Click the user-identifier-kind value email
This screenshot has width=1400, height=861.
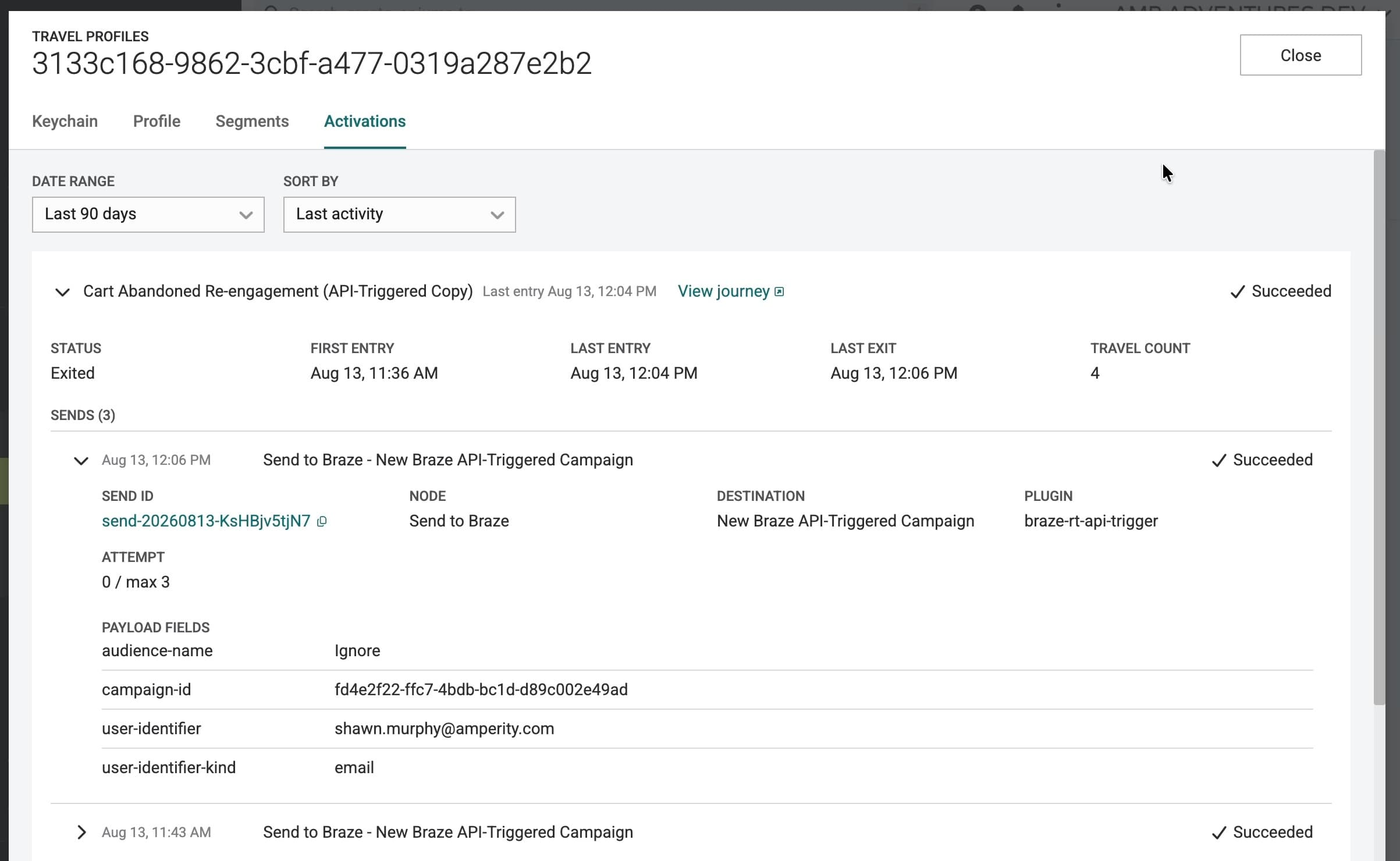coord(354,767)
